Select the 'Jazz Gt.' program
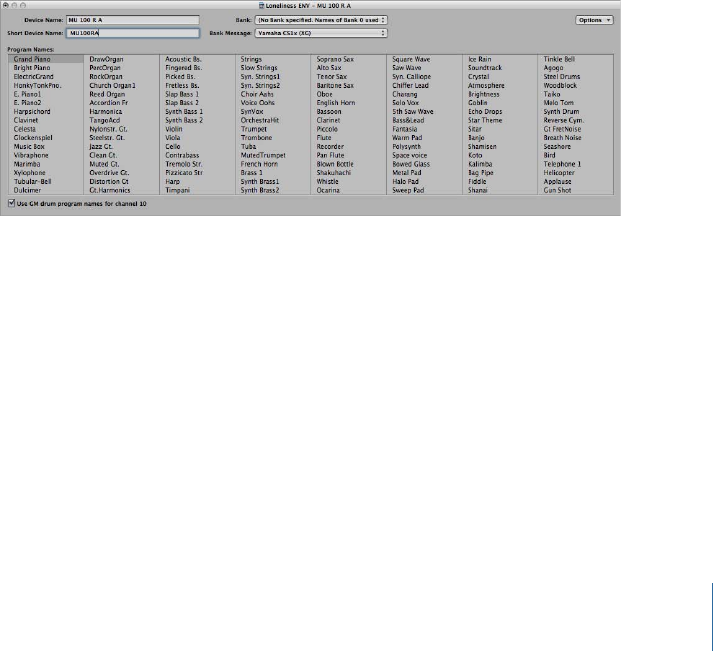713x651 pixels. click(x=101, y=146)
